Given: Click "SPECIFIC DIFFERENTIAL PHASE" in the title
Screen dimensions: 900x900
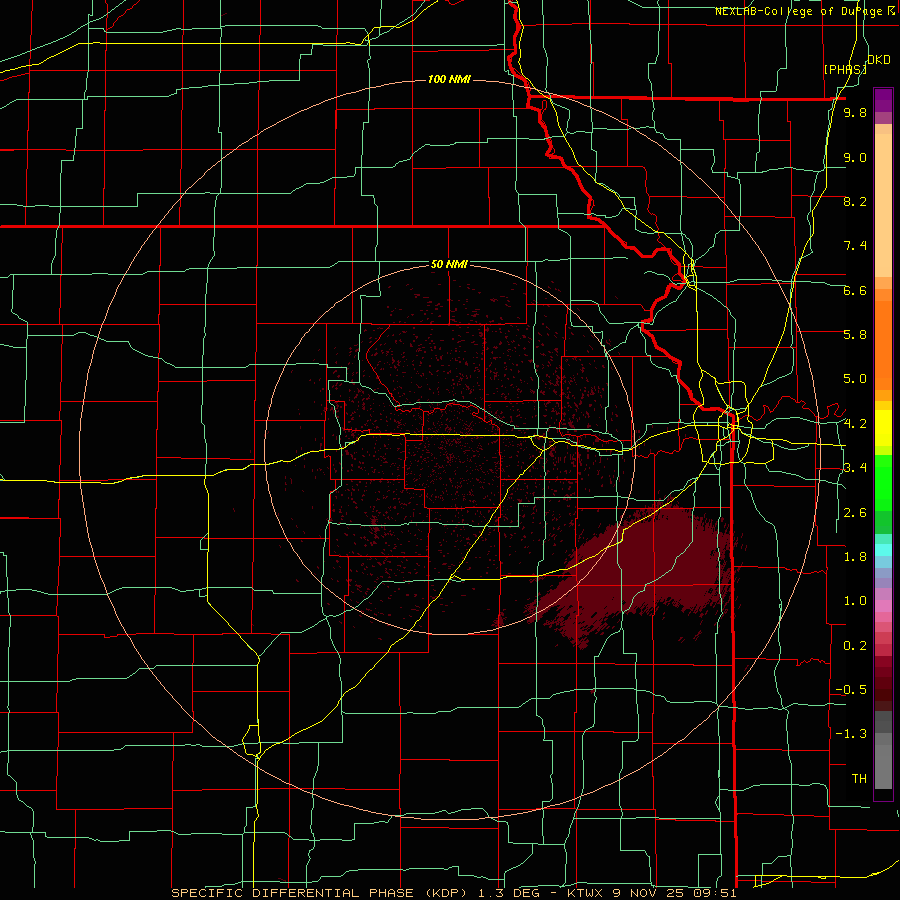Looking at the screenshot, I should click(293, 893).
